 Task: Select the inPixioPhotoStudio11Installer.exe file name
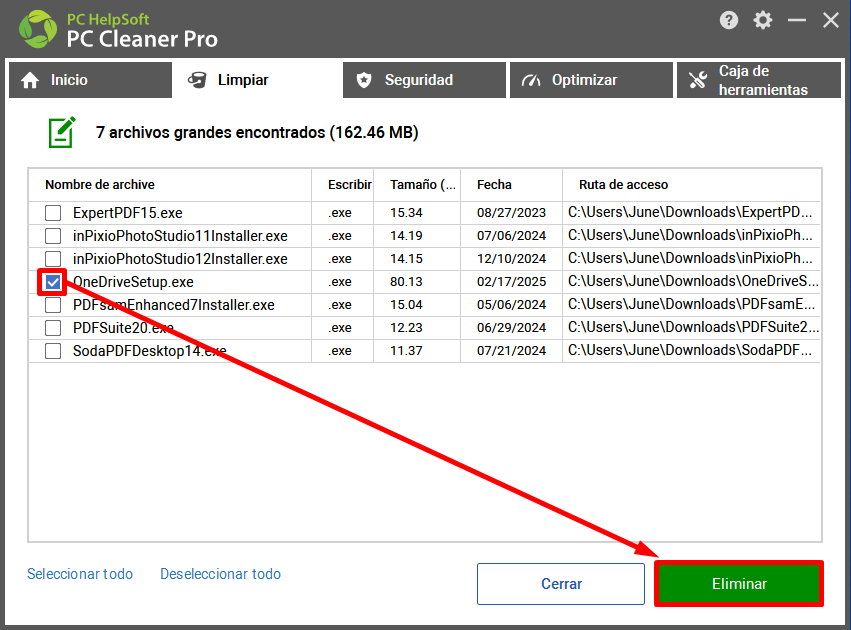click(x=180, y=236)
